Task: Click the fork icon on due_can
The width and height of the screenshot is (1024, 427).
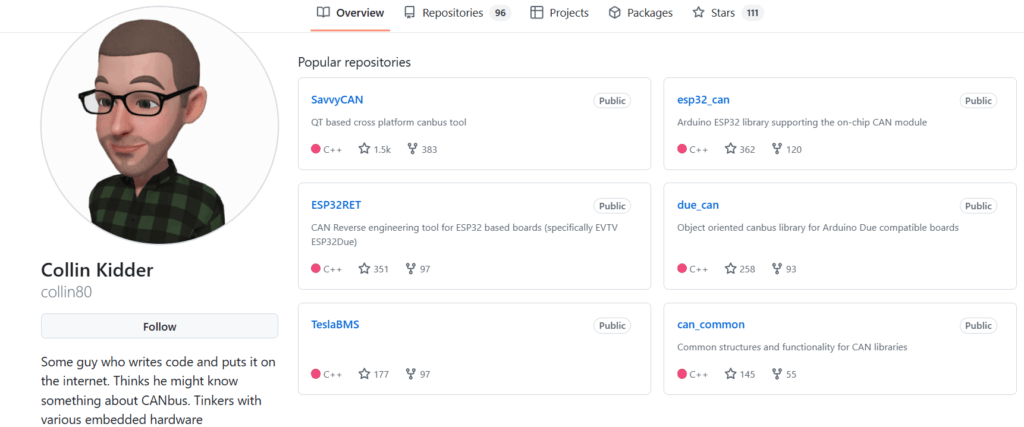Action: click(x=776, y=269)
